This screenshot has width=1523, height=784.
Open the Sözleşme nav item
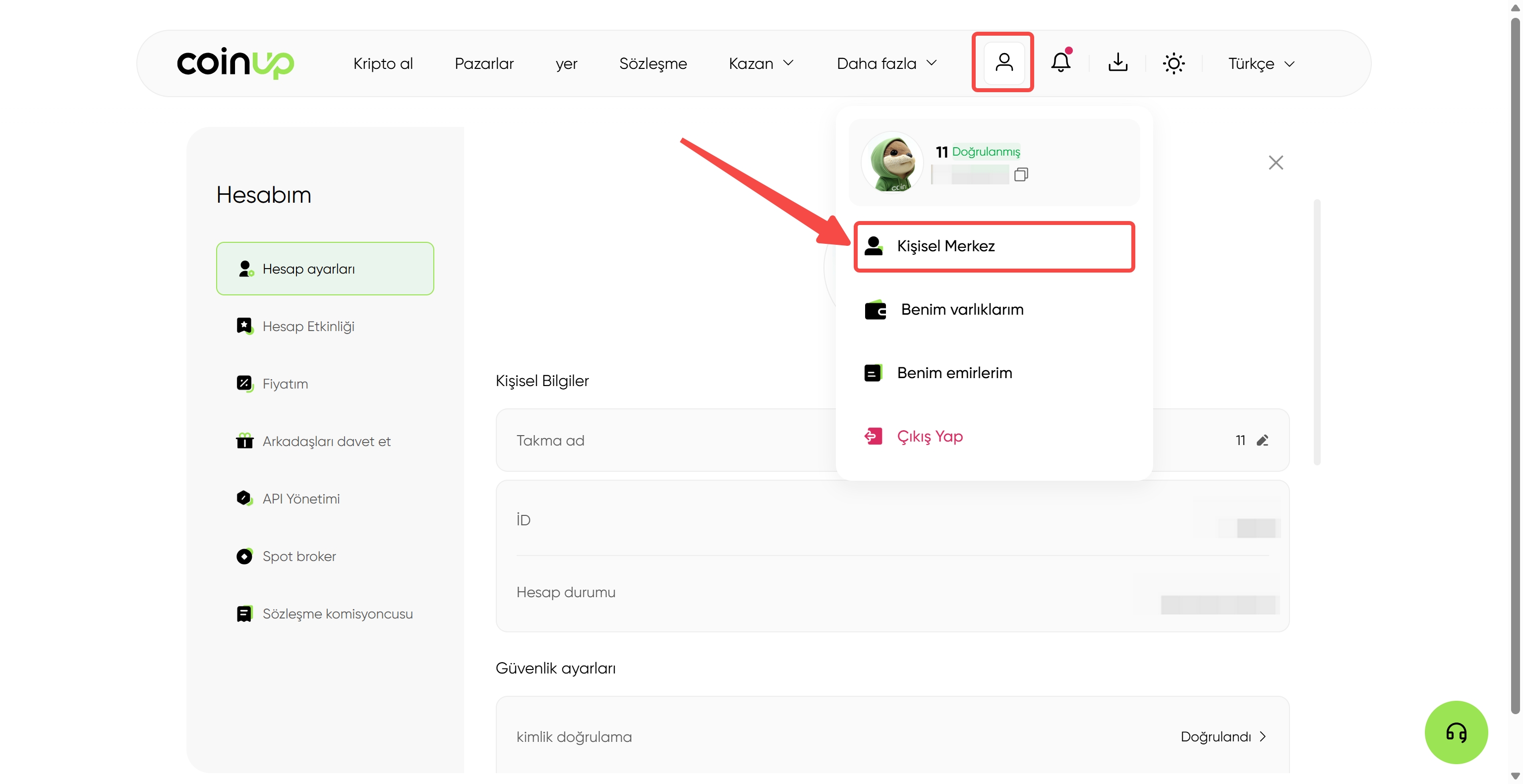point(653,63)
